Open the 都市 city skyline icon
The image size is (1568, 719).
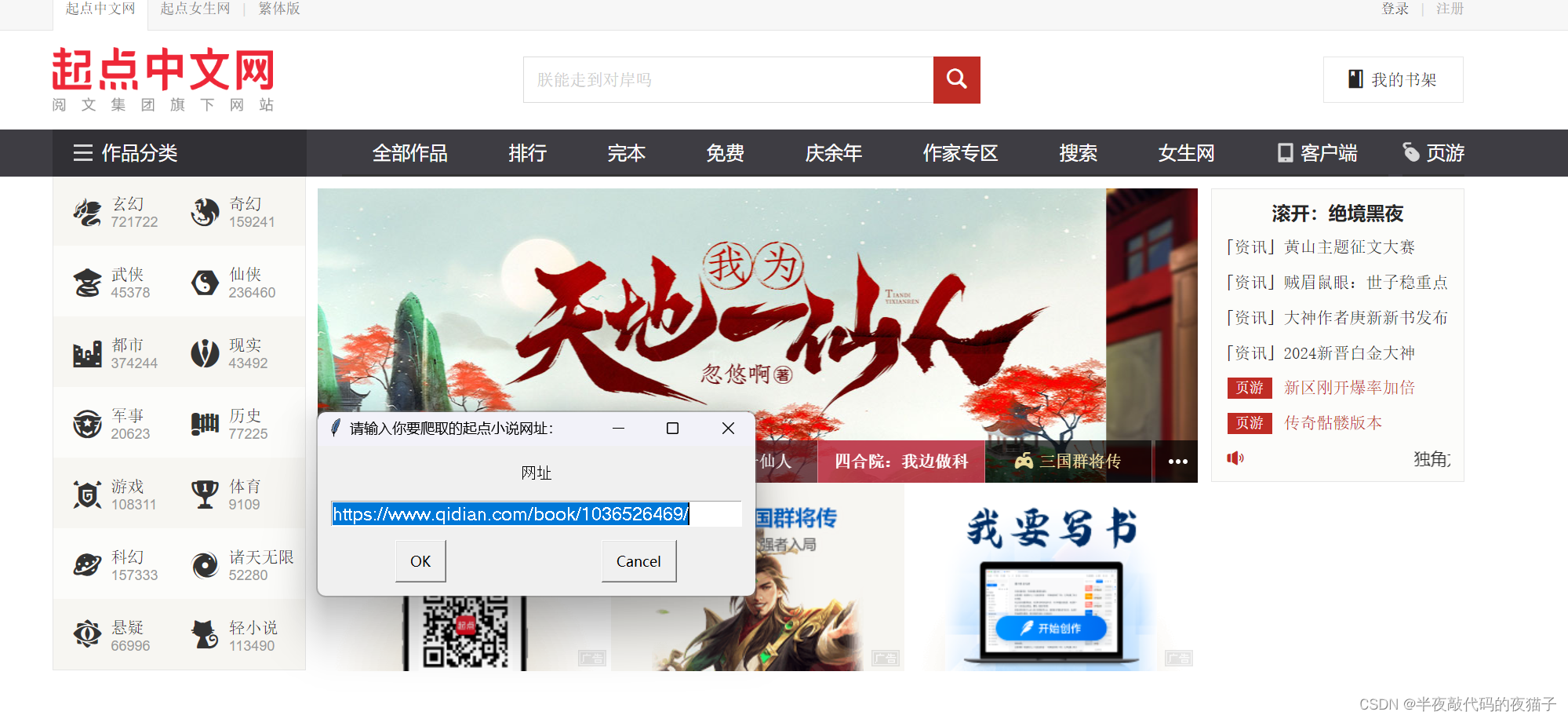point(87,353)
